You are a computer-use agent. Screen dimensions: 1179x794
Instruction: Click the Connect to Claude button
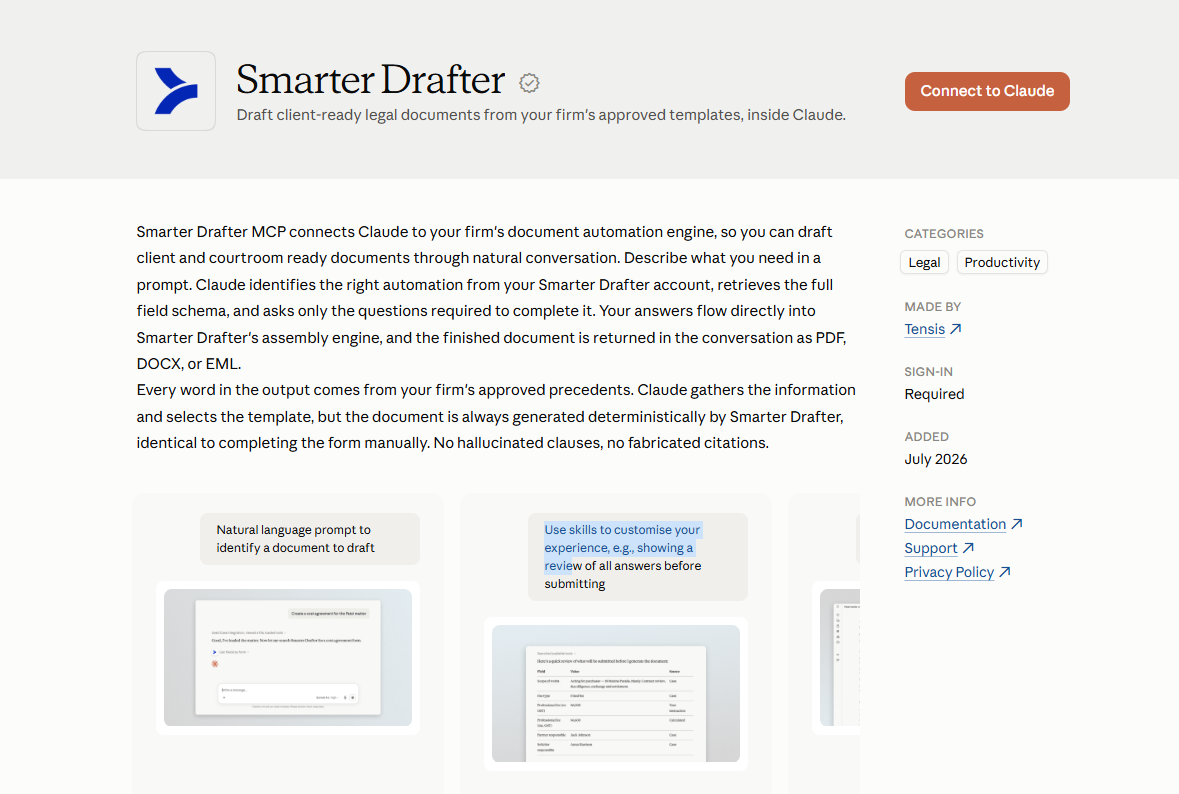[987, 91]
